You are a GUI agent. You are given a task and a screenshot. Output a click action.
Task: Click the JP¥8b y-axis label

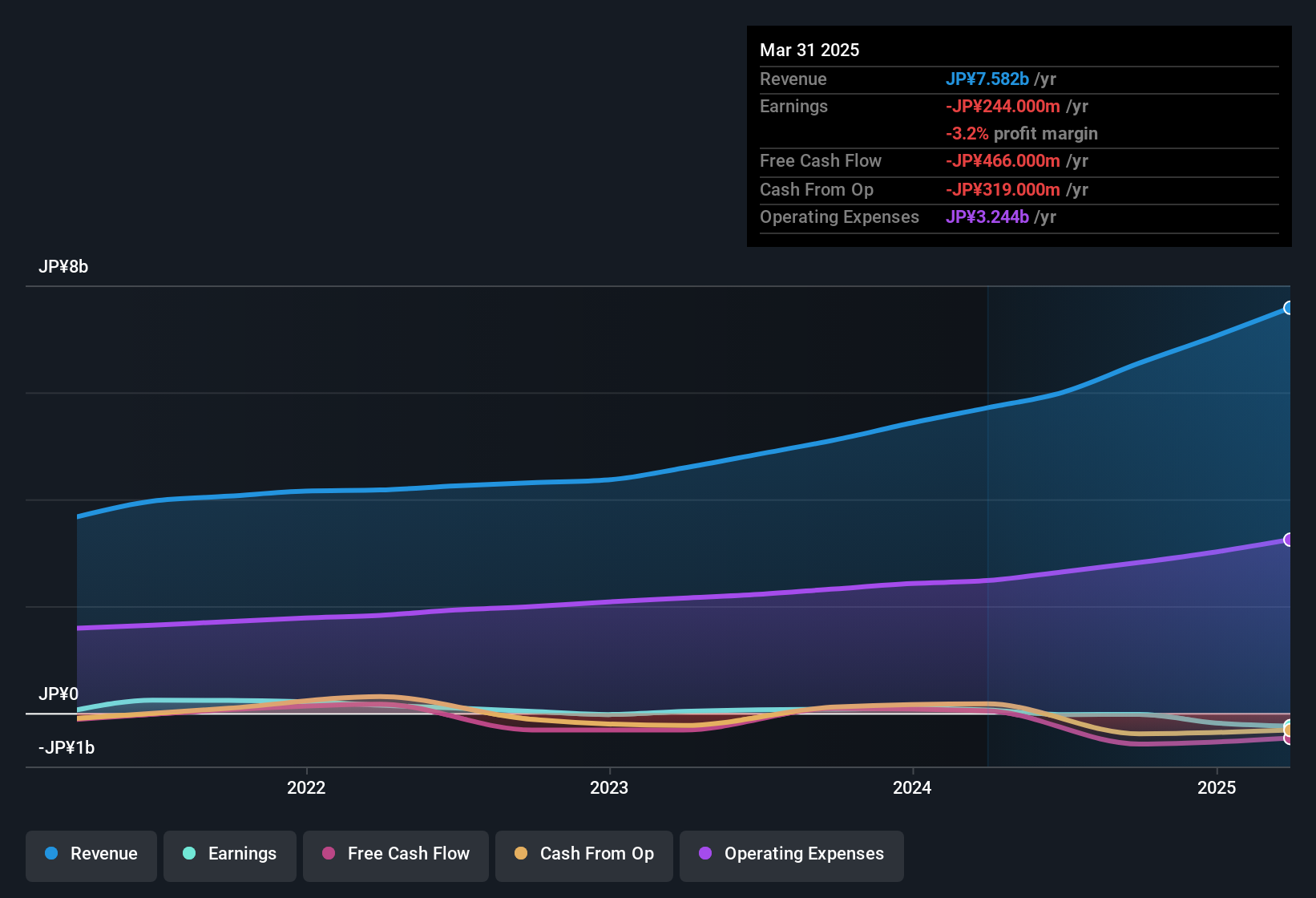(63, 266)
